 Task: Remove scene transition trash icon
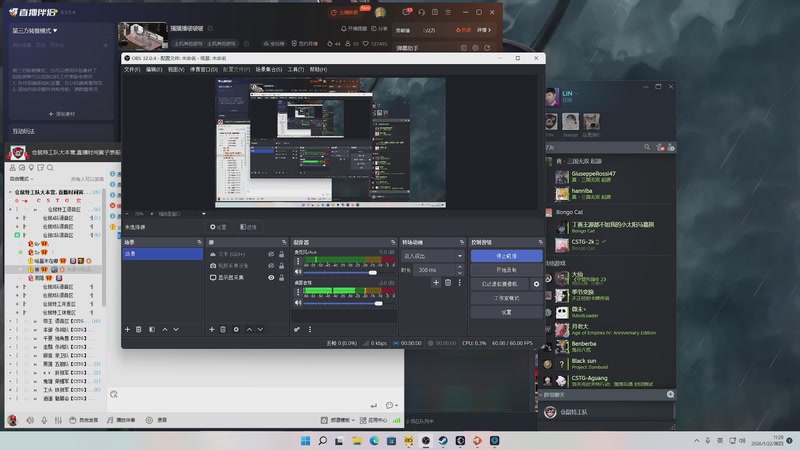(x=448, y=282)
